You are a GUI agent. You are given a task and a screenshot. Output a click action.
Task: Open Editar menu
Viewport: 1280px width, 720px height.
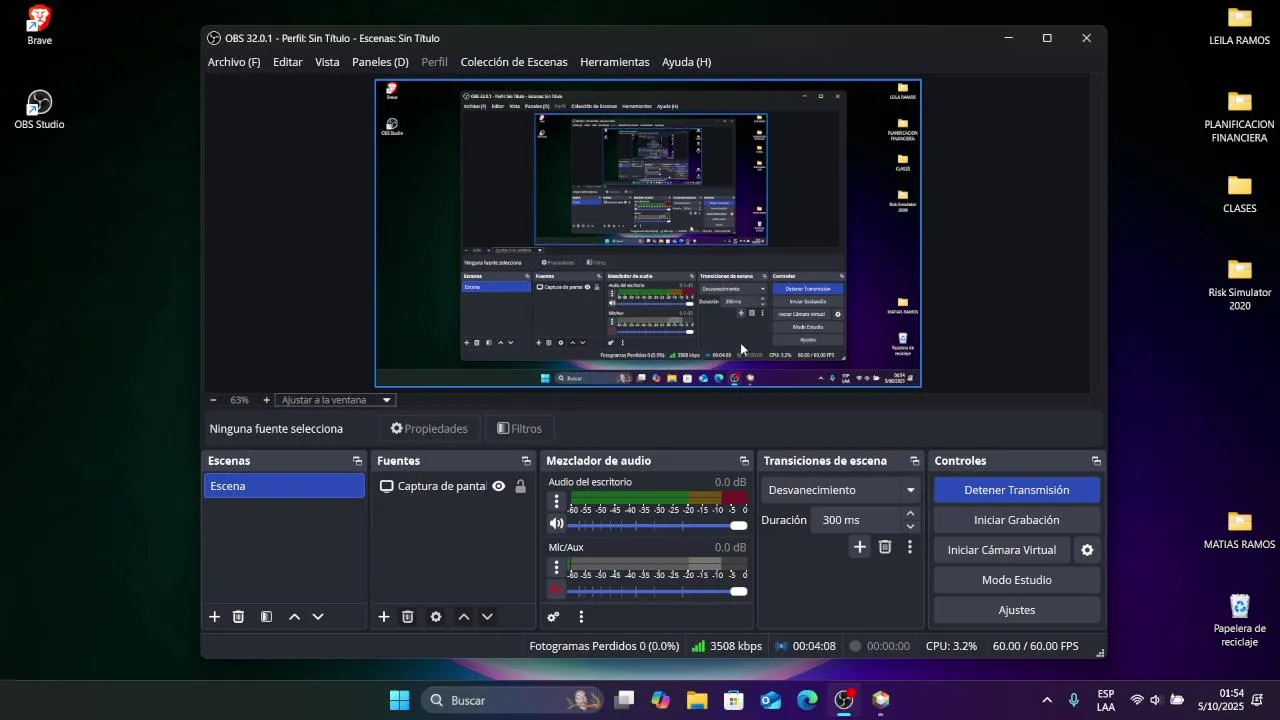coord(288,62)
